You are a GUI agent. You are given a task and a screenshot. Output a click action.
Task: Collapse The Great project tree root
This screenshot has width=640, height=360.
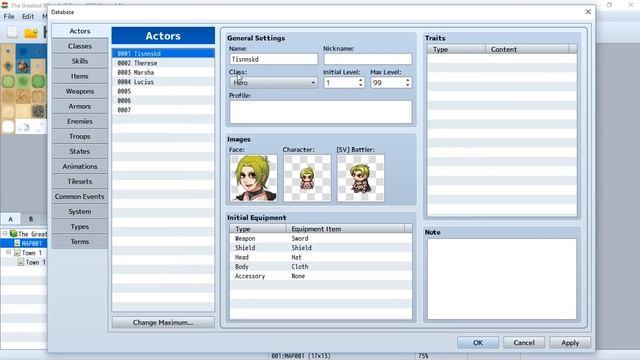point(5,233)
